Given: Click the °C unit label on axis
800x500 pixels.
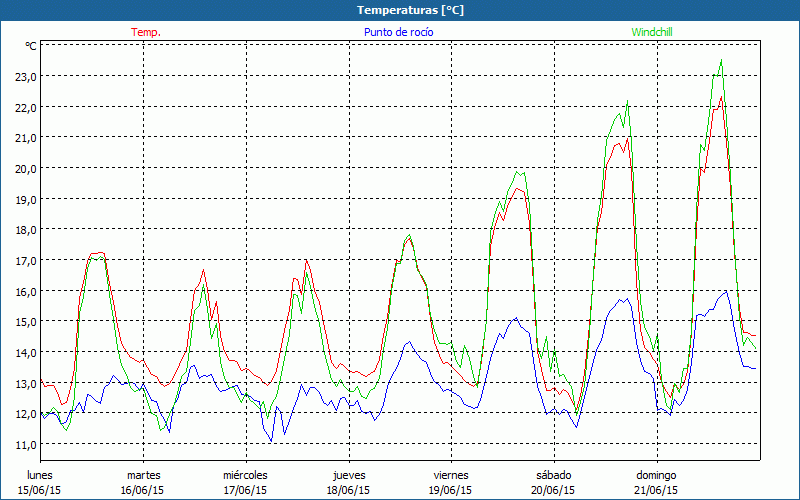Looking at the screenshot, I should (x=31, y=46).
